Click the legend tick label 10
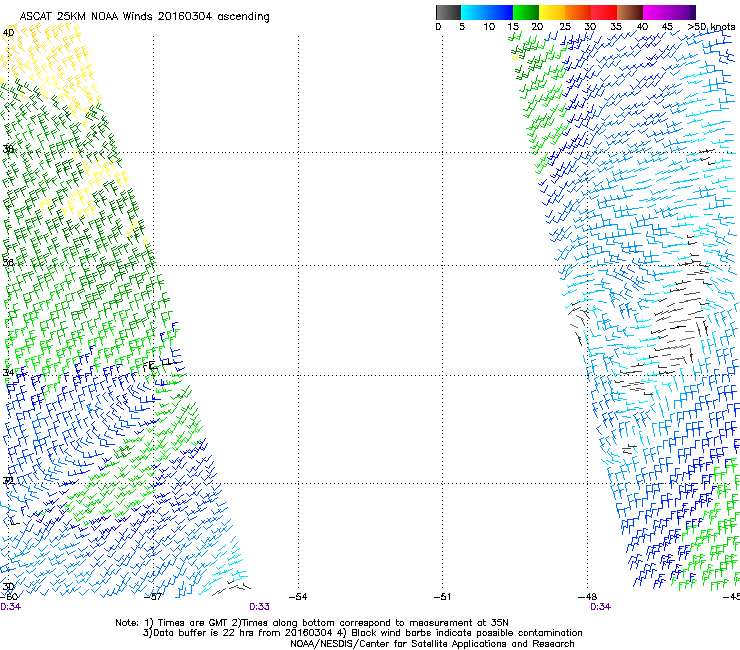The width and height of the screenshot is (740, 650). click(489, 27)
